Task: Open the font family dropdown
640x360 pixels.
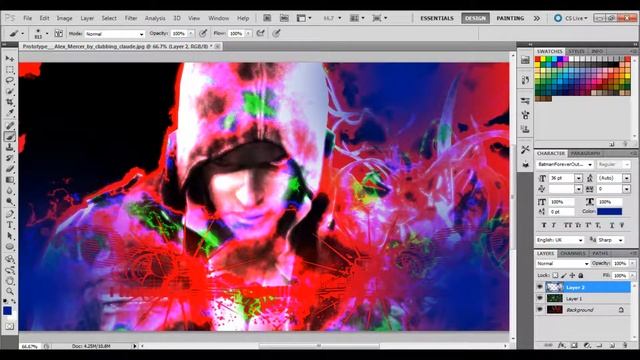Action: click(565, 164)
